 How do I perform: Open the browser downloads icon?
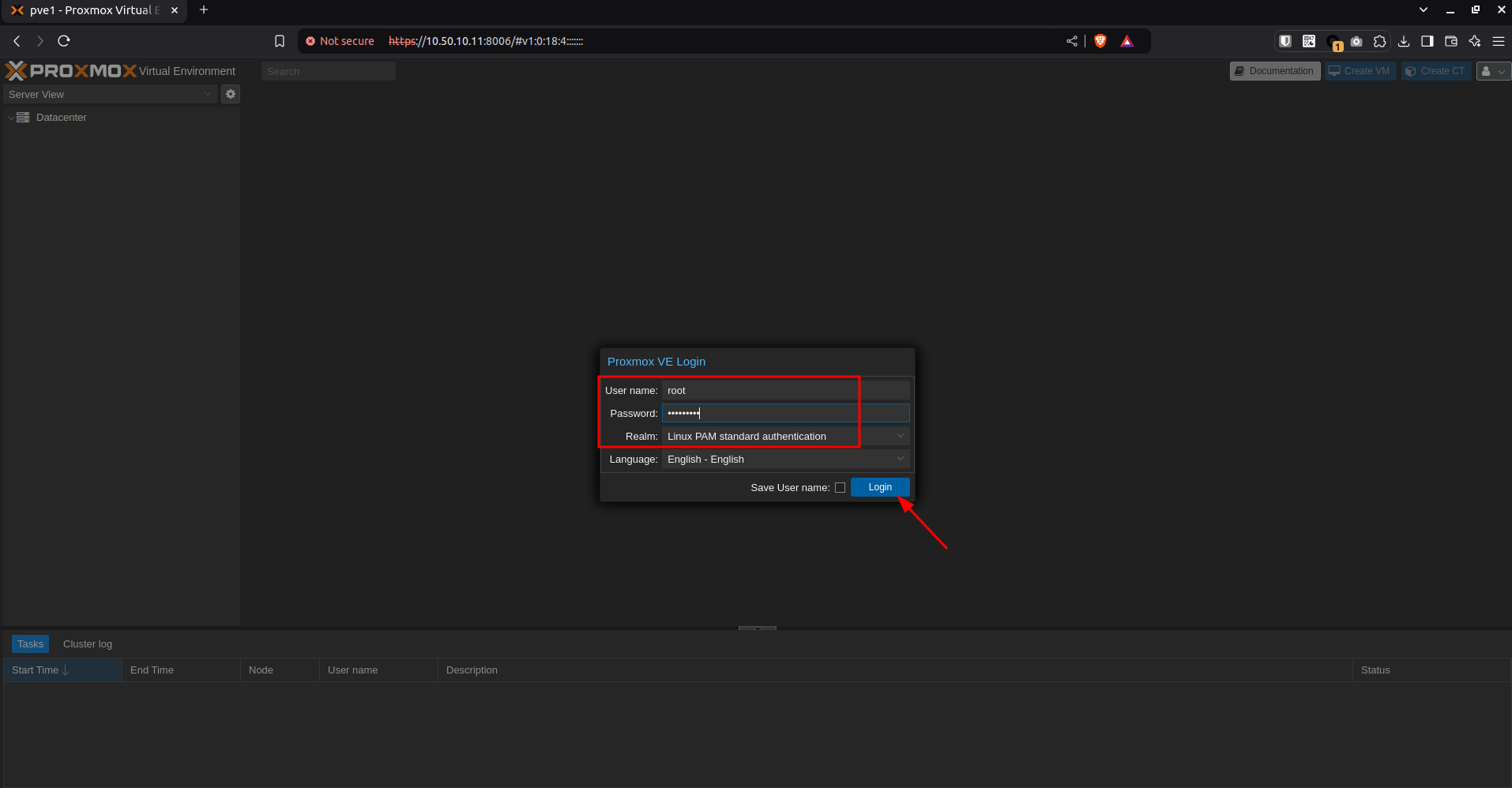pyautogui.click(x=1404, y=41)
